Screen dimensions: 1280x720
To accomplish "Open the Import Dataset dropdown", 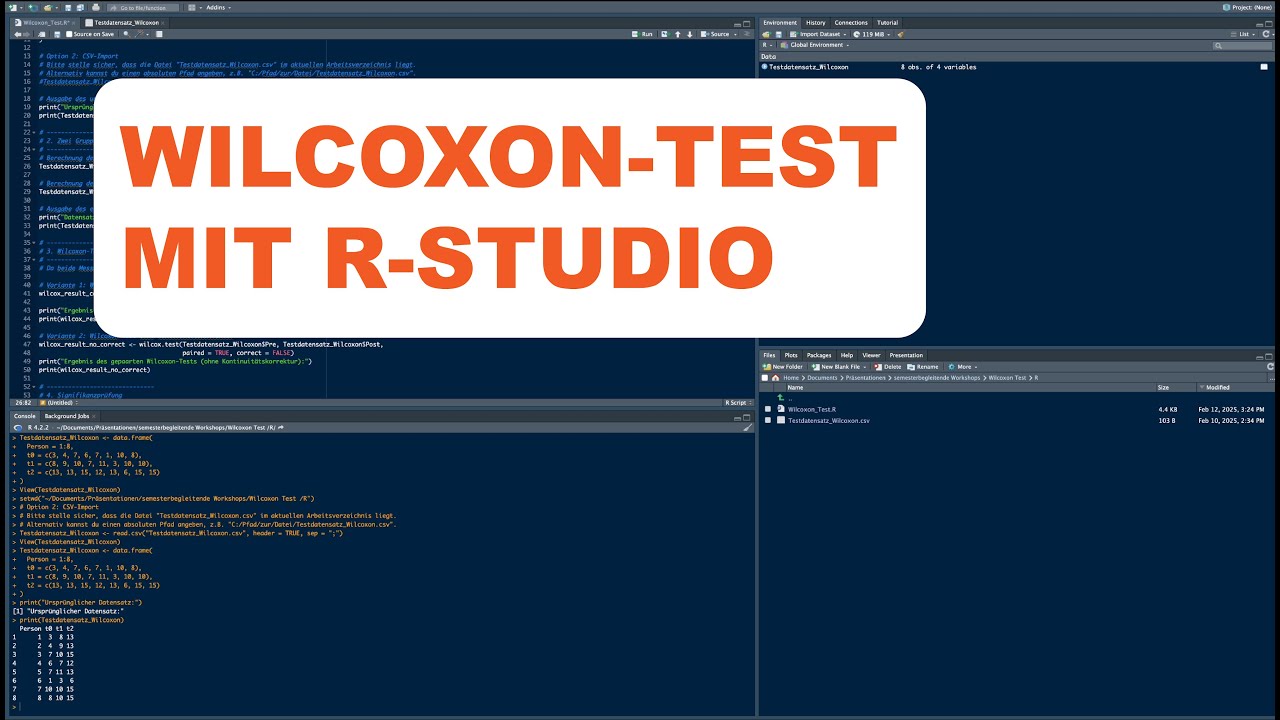I will tap(817, 34).
